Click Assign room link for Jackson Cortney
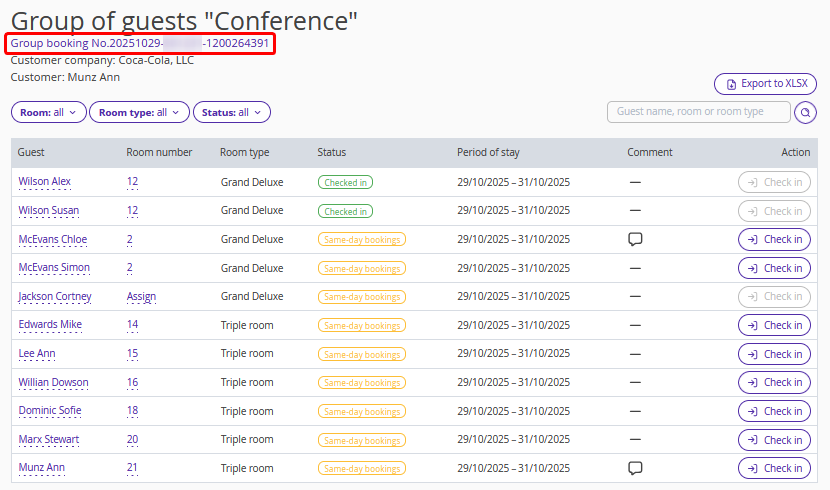Screen dimensions: 830x490 tap(141, 297)
